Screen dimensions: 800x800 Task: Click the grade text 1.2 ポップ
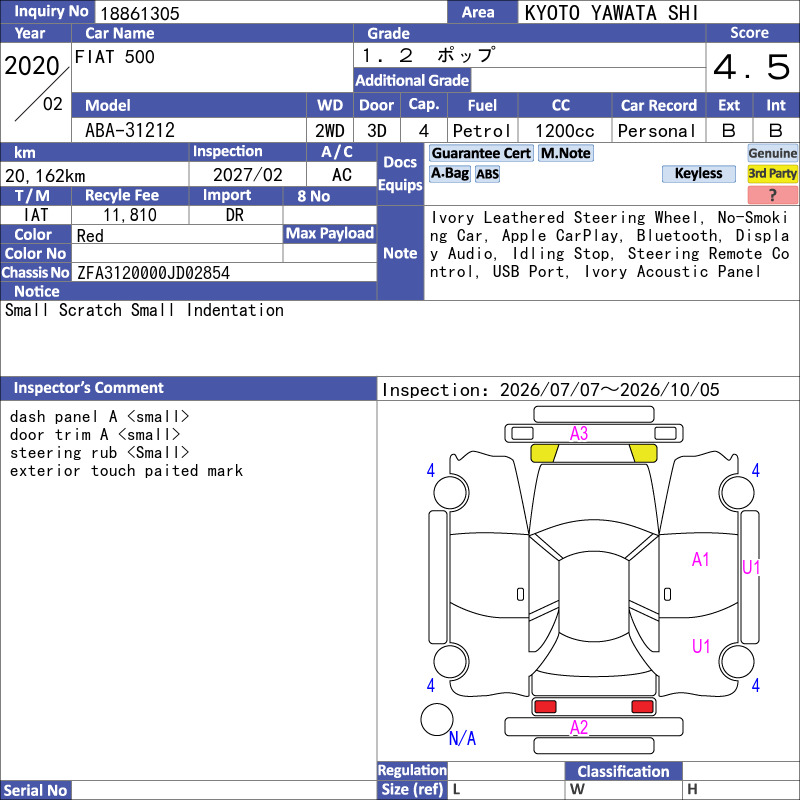pyautogui.click(x=428, y=55)
